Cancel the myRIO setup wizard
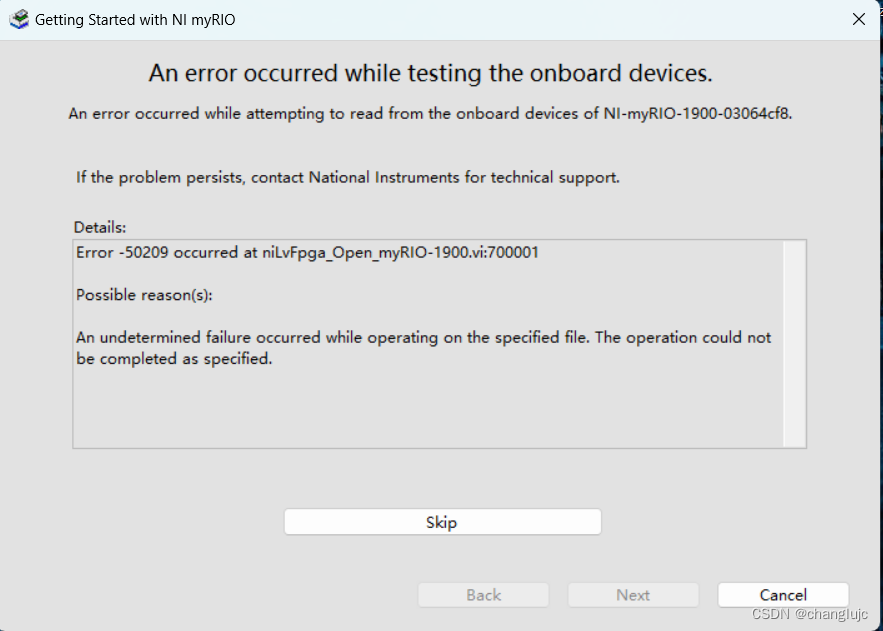 coord(783,595)
